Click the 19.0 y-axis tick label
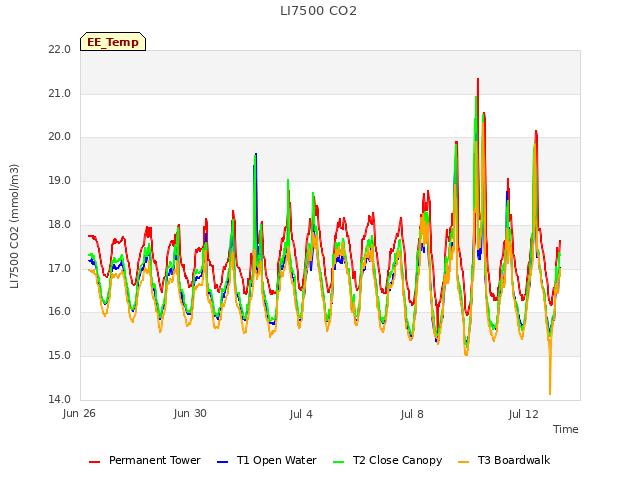The image size is (640, 480). coord(60,180)
